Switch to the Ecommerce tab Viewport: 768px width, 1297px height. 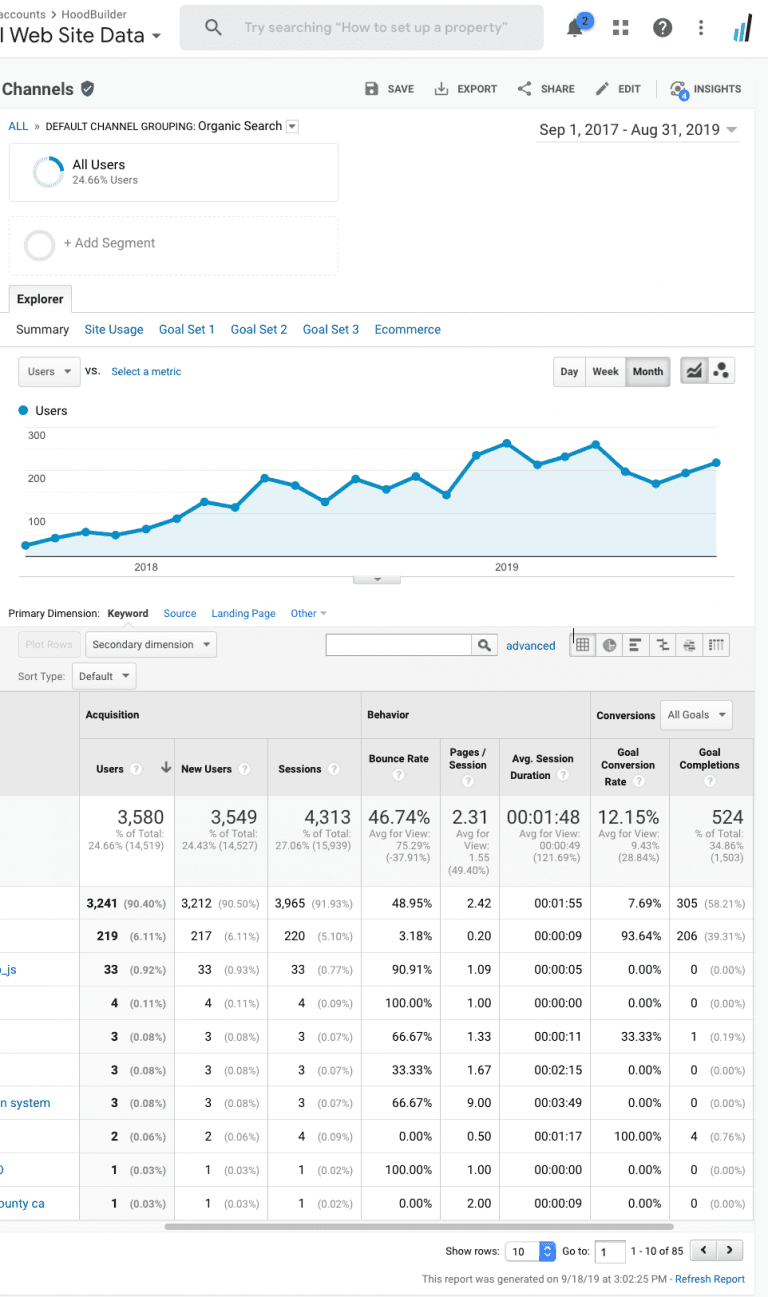[407, 329]
